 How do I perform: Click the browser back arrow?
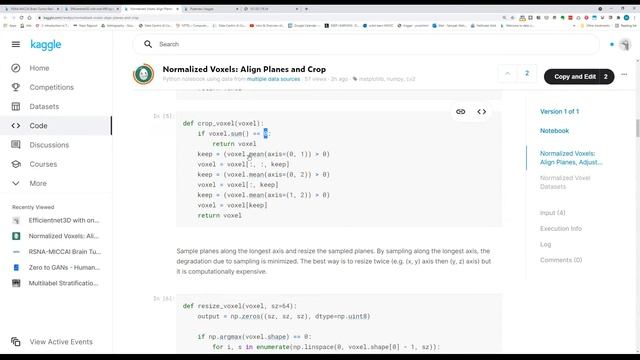6,18
